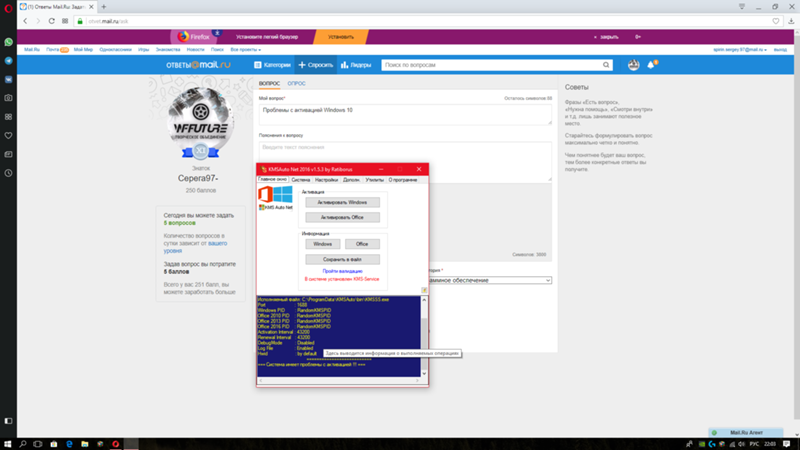
Task: Open 'Дополн.' tab in KMSAuto
Action: pos(351,180)
